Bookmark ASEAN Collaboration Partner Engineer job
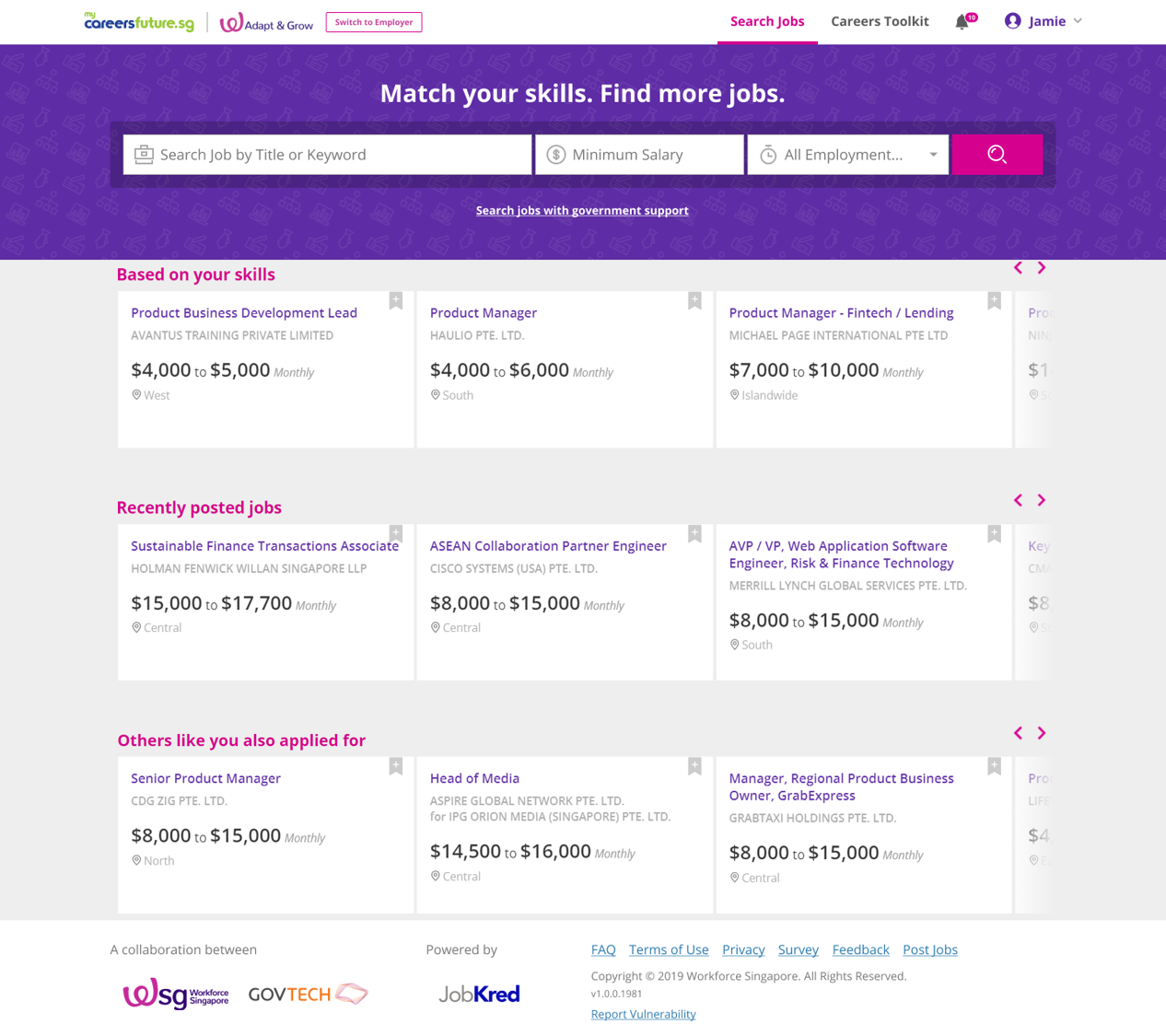The height and width of the screenshot is (1036, 1166). click(695, 534)
